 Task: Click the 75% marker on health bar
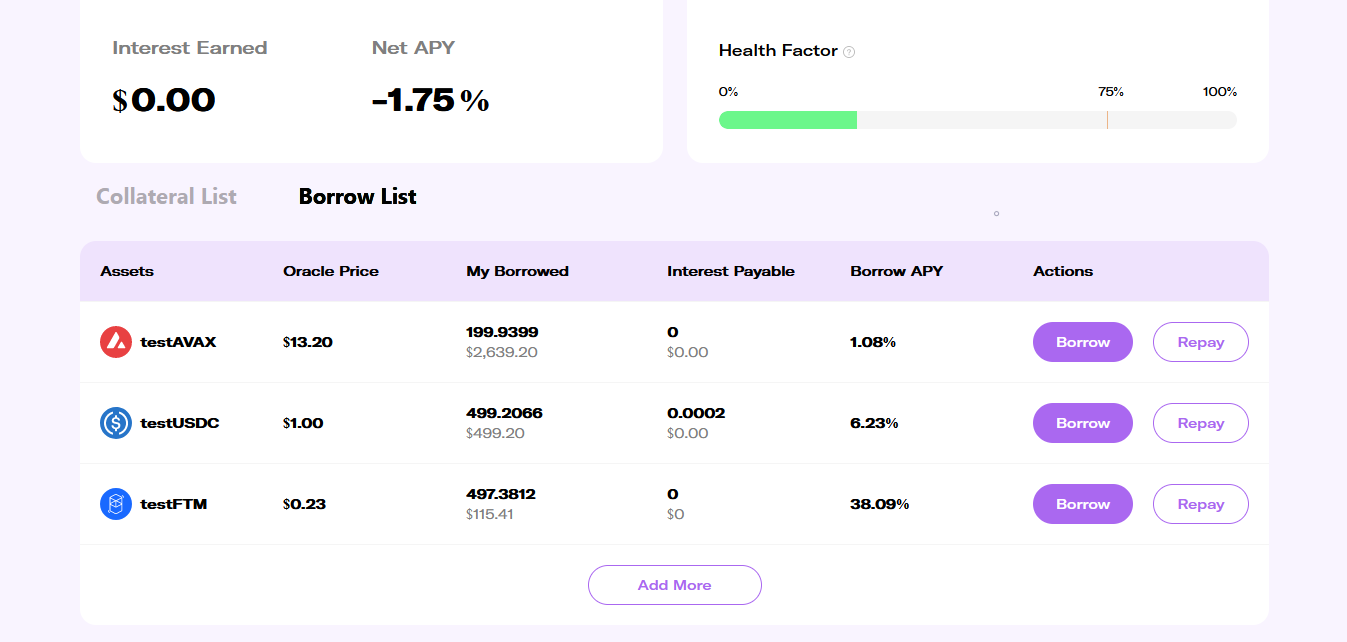click(1107, 120)
